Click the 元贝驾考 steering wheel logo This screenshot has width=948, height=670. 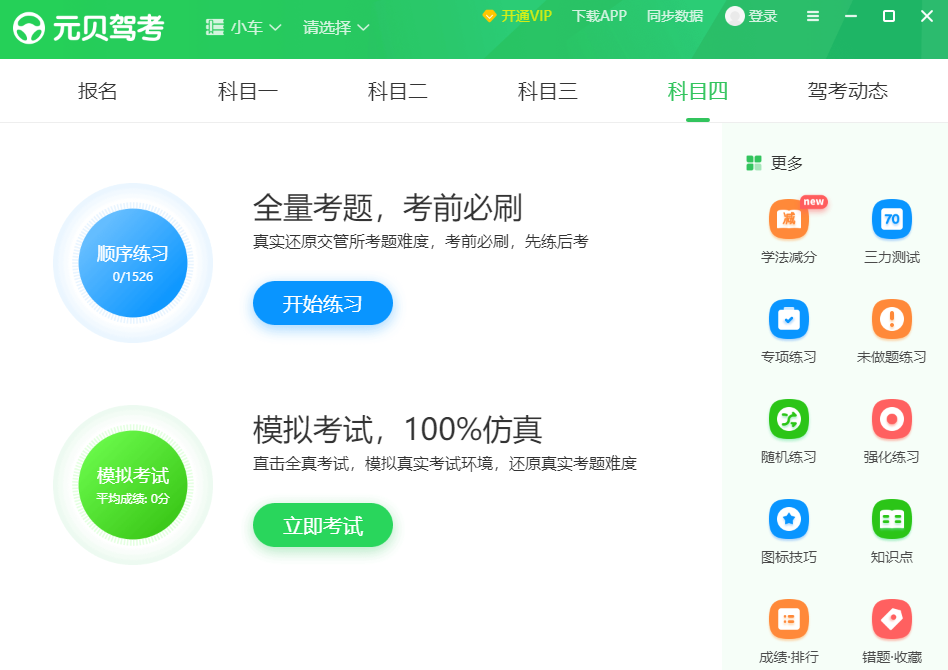(x=28, y=28)
